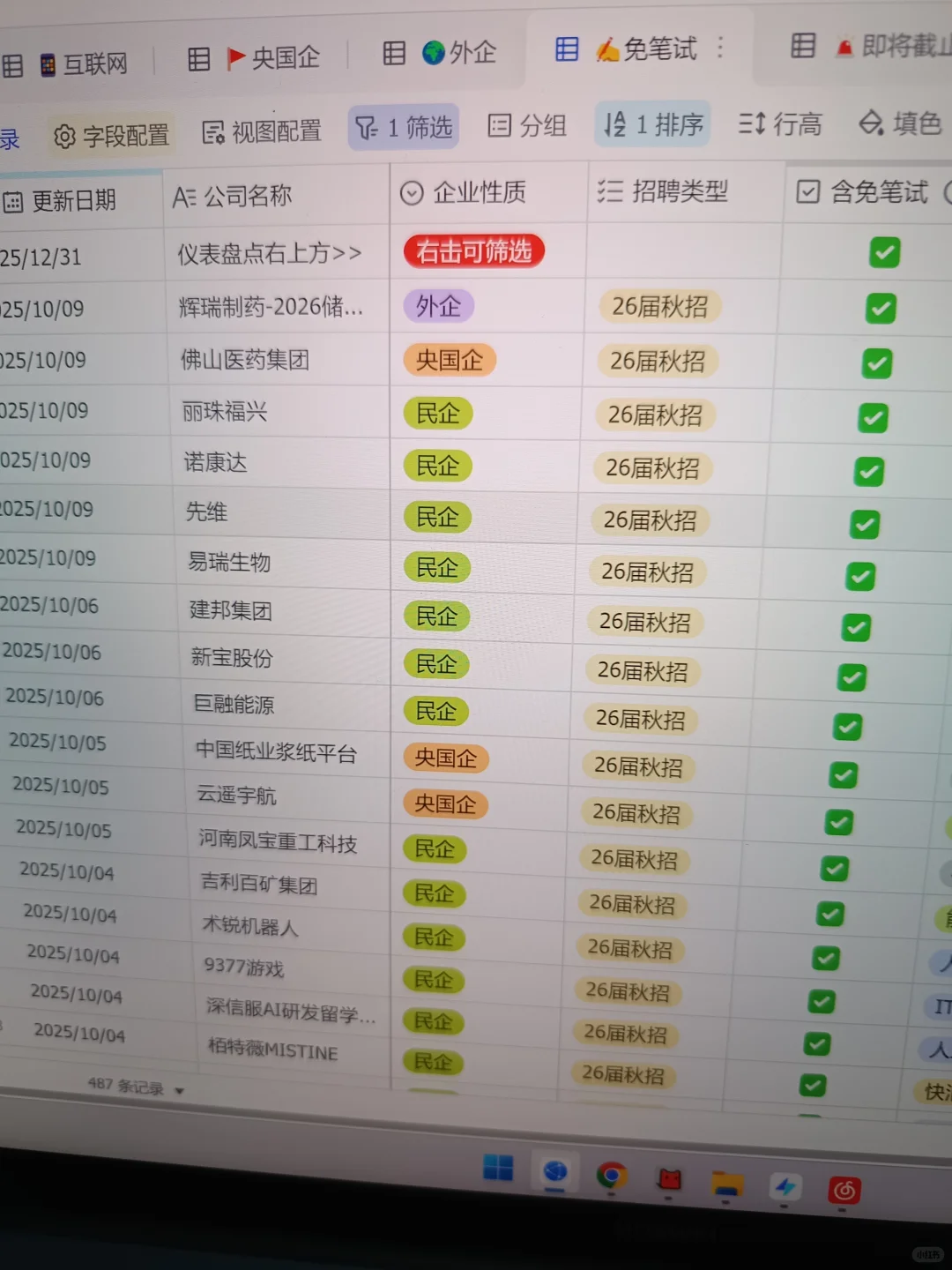Click the grid icon before 即将截止 tab
Screen dimensions: 952x1270
tap(803, 45)
